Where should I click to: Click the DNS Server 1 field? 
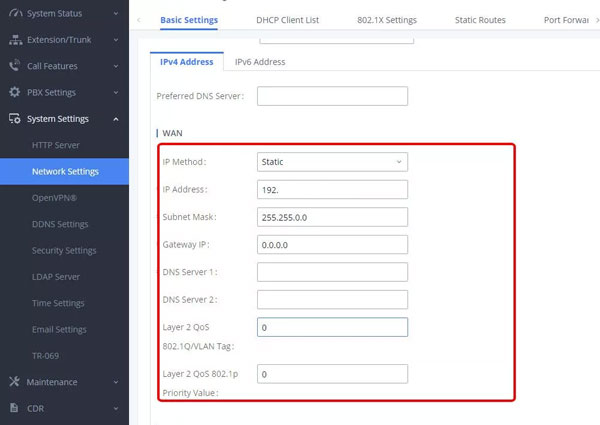click(332, 272)
